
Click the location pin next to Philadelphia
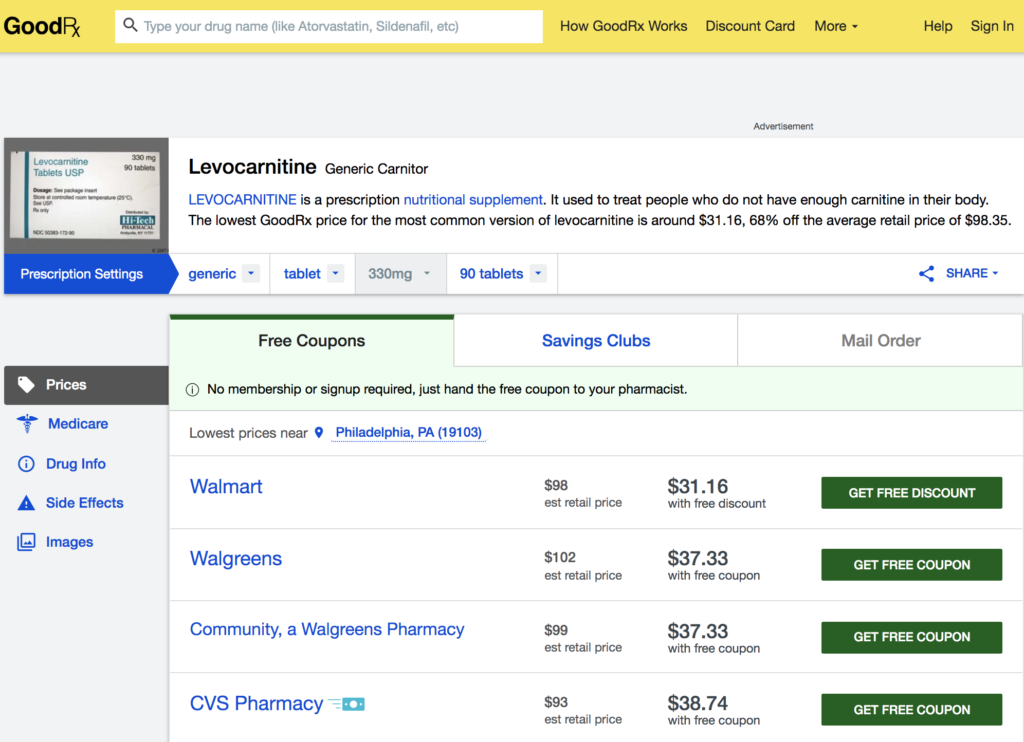click(x=319, y=432)
